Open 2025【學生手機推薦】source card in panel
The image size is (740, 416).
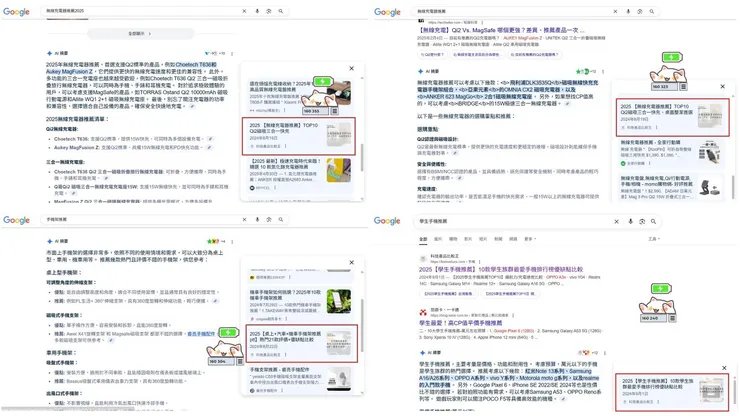[x=672, y=391]
